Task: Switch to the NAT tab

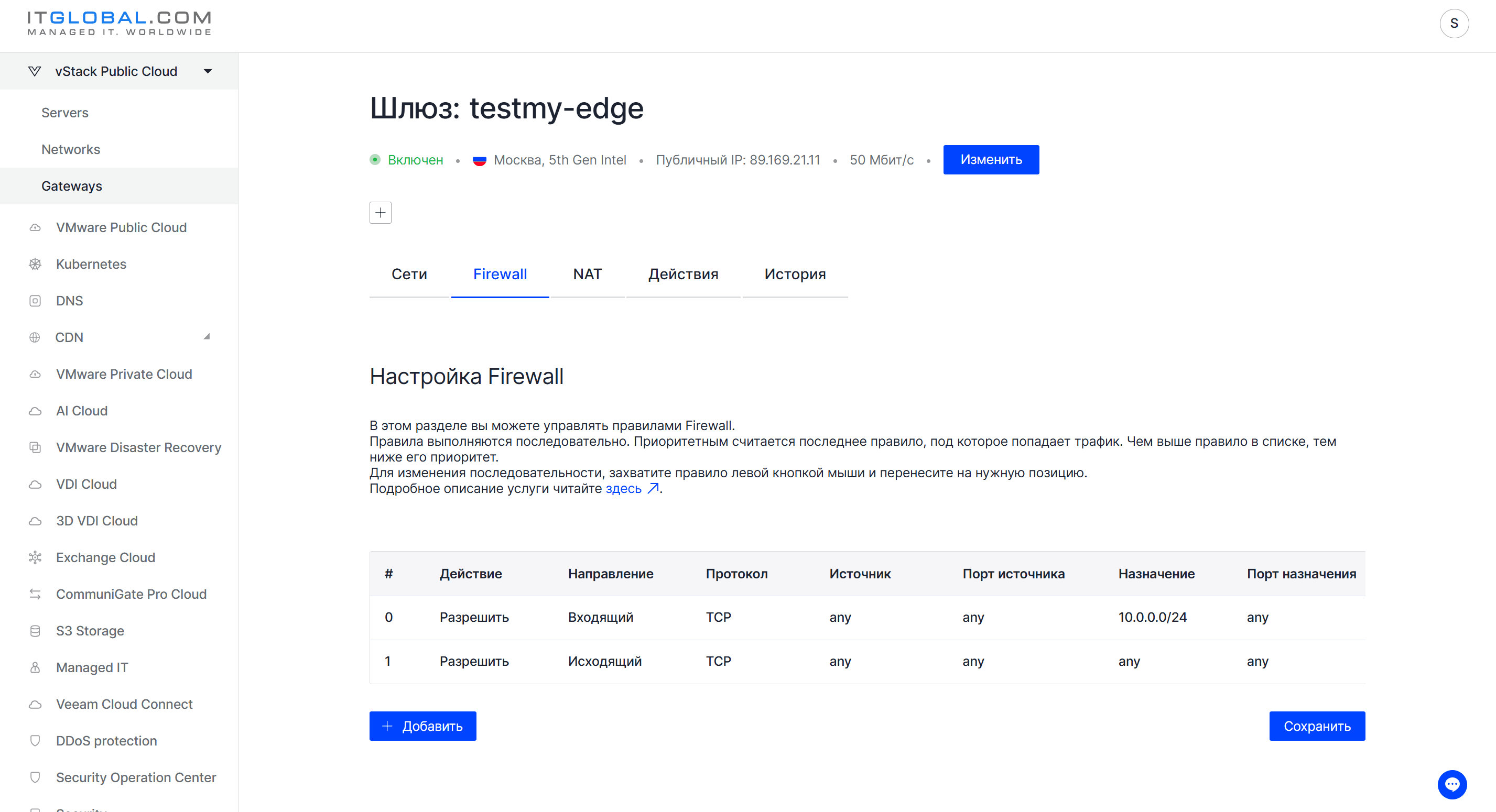Action: [587, 274]
